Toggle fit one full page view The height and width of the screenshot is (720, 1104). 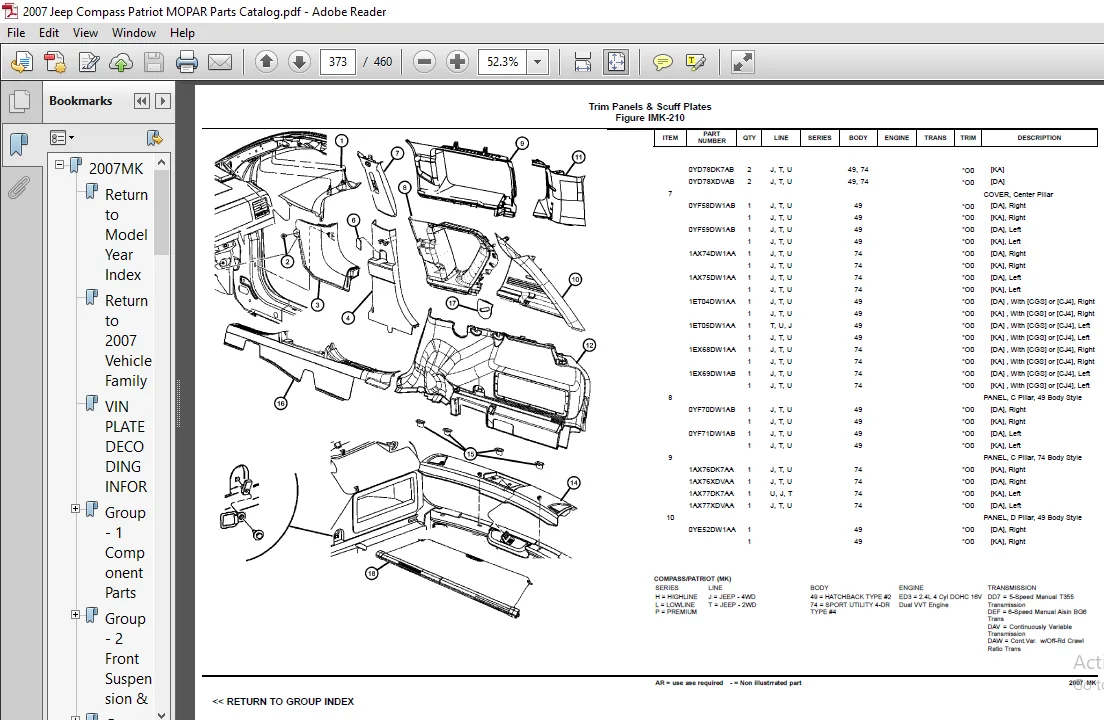(616, 62)
